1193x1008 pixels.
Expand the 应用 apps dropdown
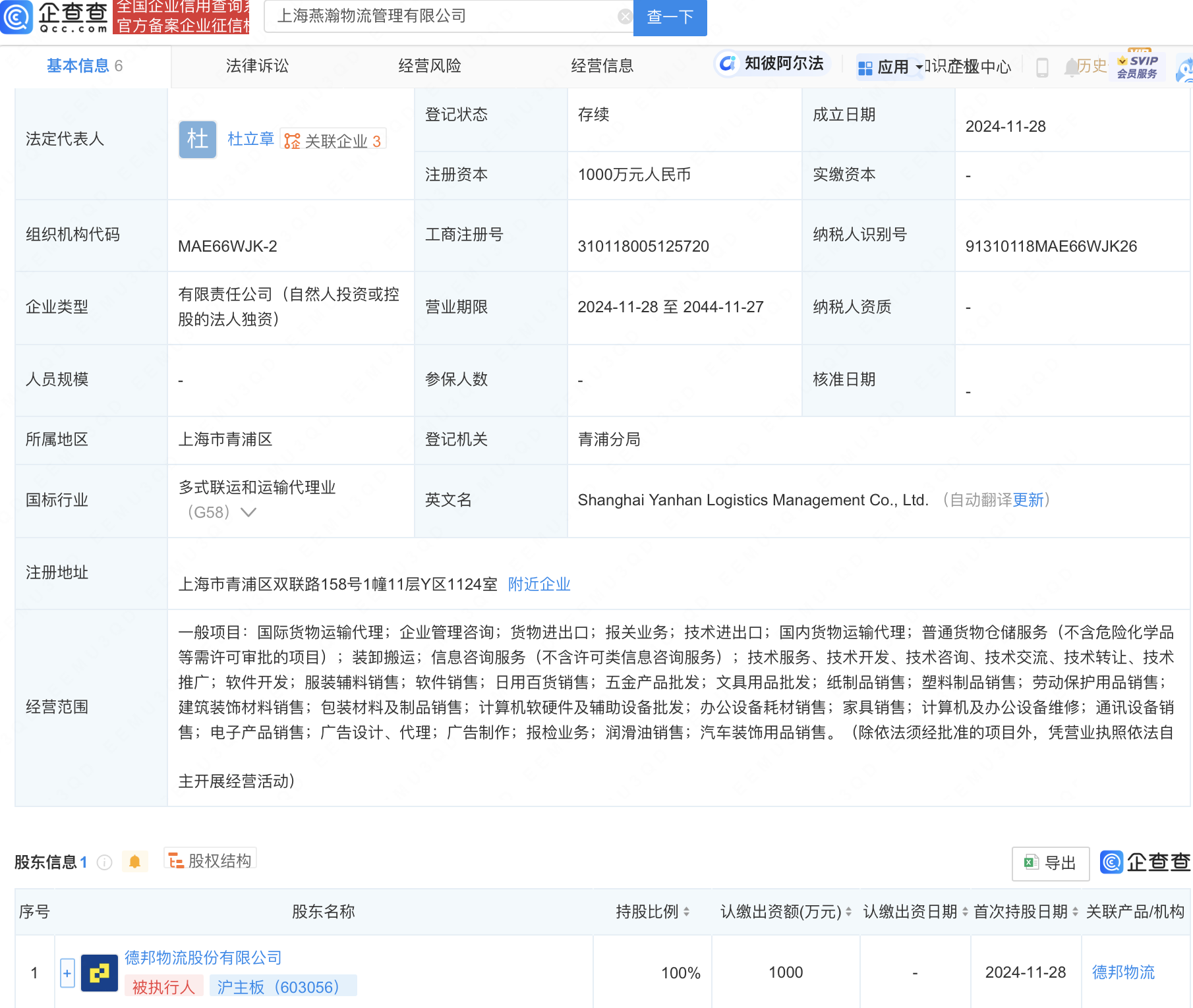[890, 67]
